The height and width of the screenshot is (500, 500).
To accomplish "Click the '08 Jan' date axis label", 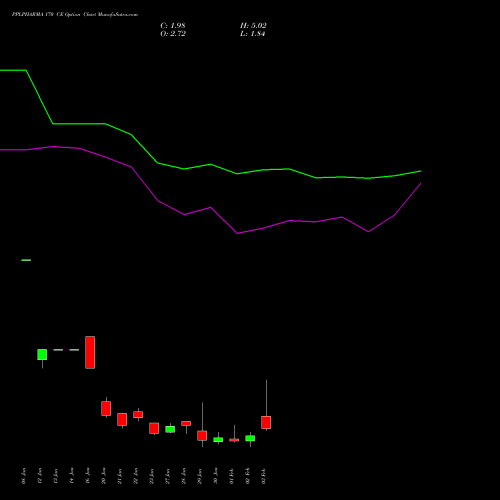I will 24,476.
